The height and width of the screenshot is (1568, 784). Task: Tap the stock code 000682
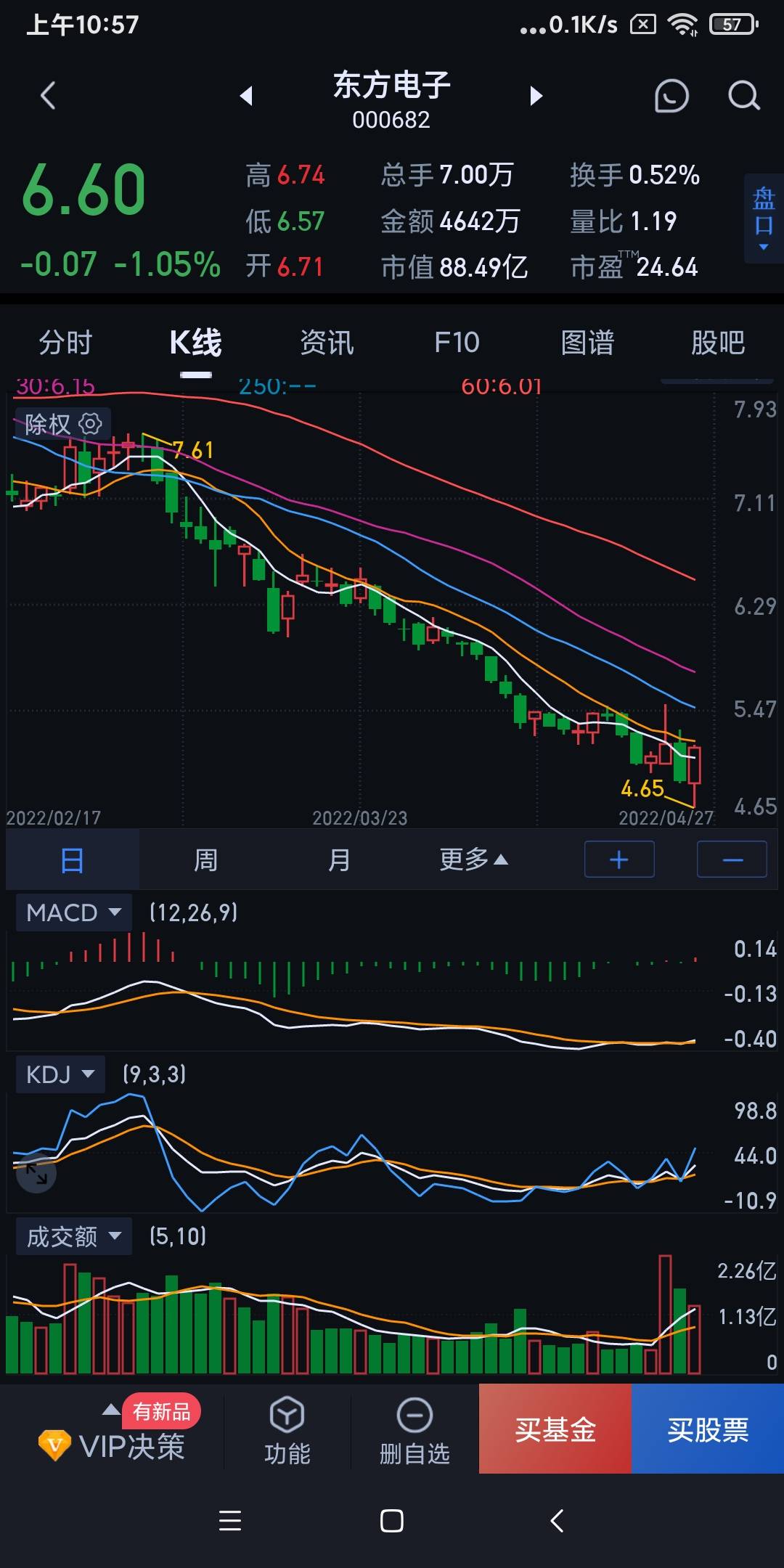point(391,120)
